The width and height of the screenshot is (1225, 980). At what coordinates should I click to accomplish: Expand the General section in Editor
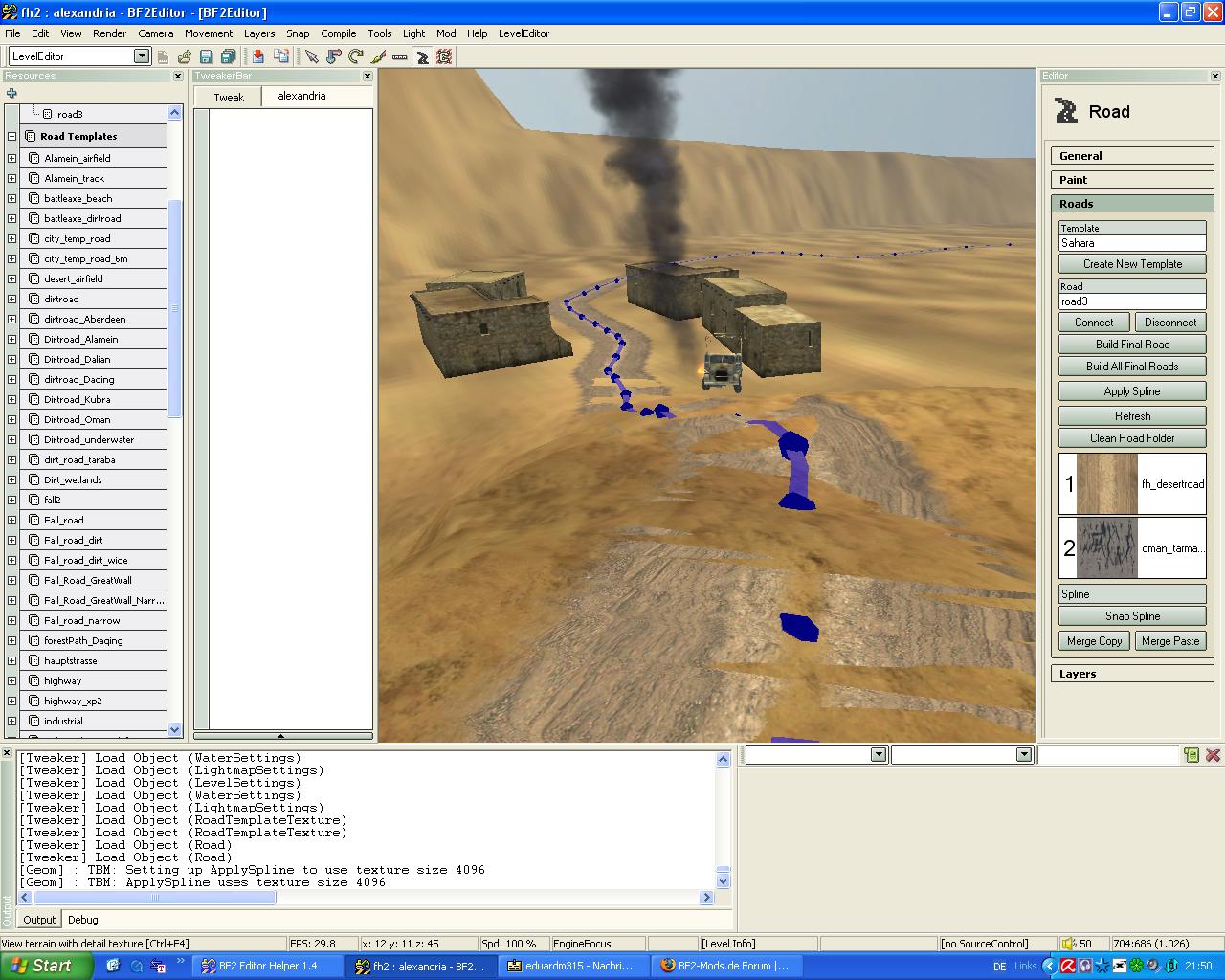click(1132, 156)
